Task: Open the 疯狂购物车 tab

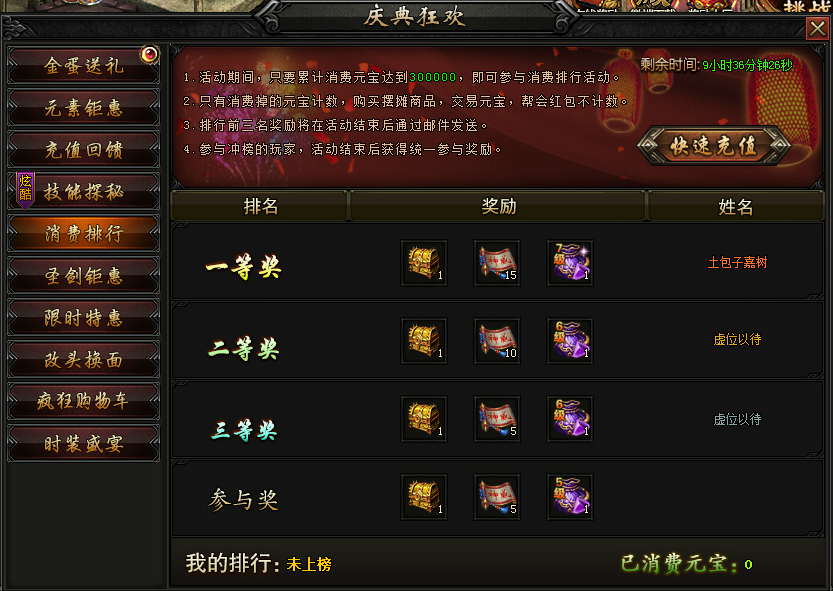Action: (83, 401)
